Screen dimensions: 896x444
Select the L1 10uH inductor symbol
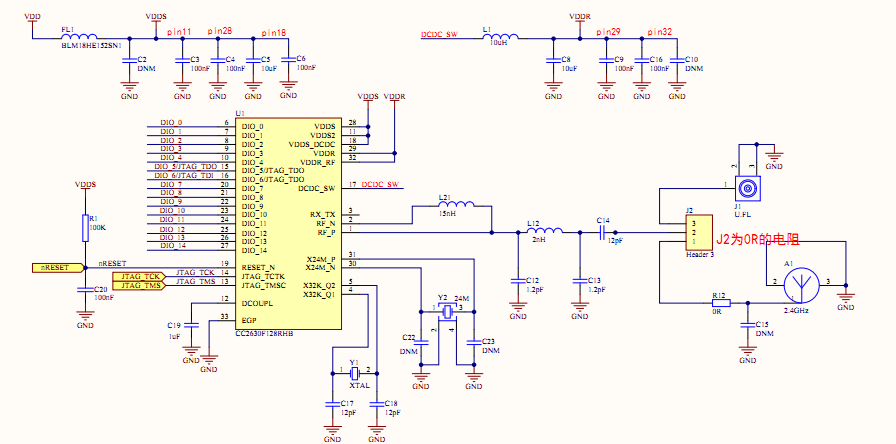click(x=501, y=37)
